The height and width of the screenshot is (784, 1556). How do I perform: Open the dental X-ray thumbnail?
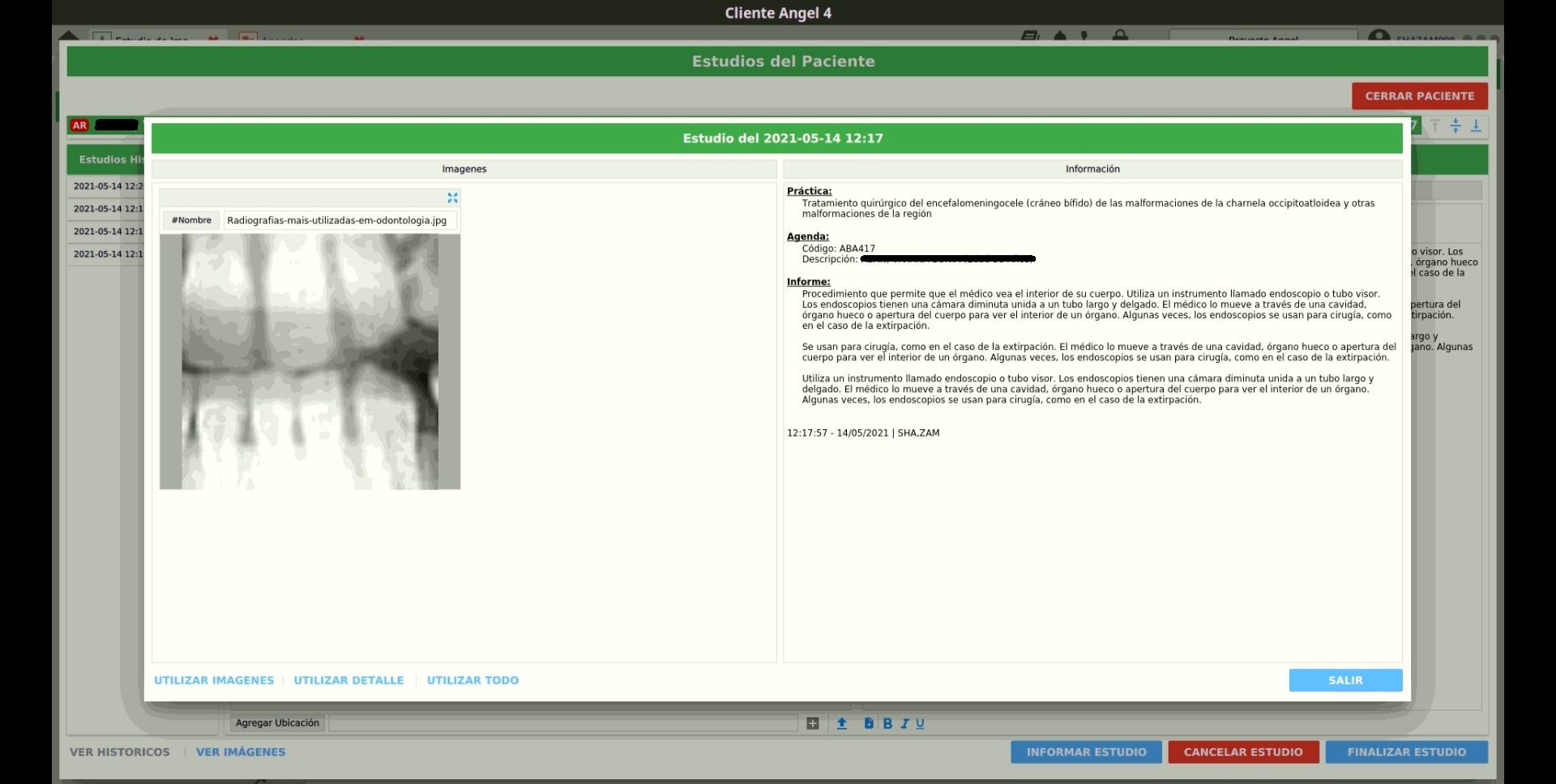(x=310, y=361)
